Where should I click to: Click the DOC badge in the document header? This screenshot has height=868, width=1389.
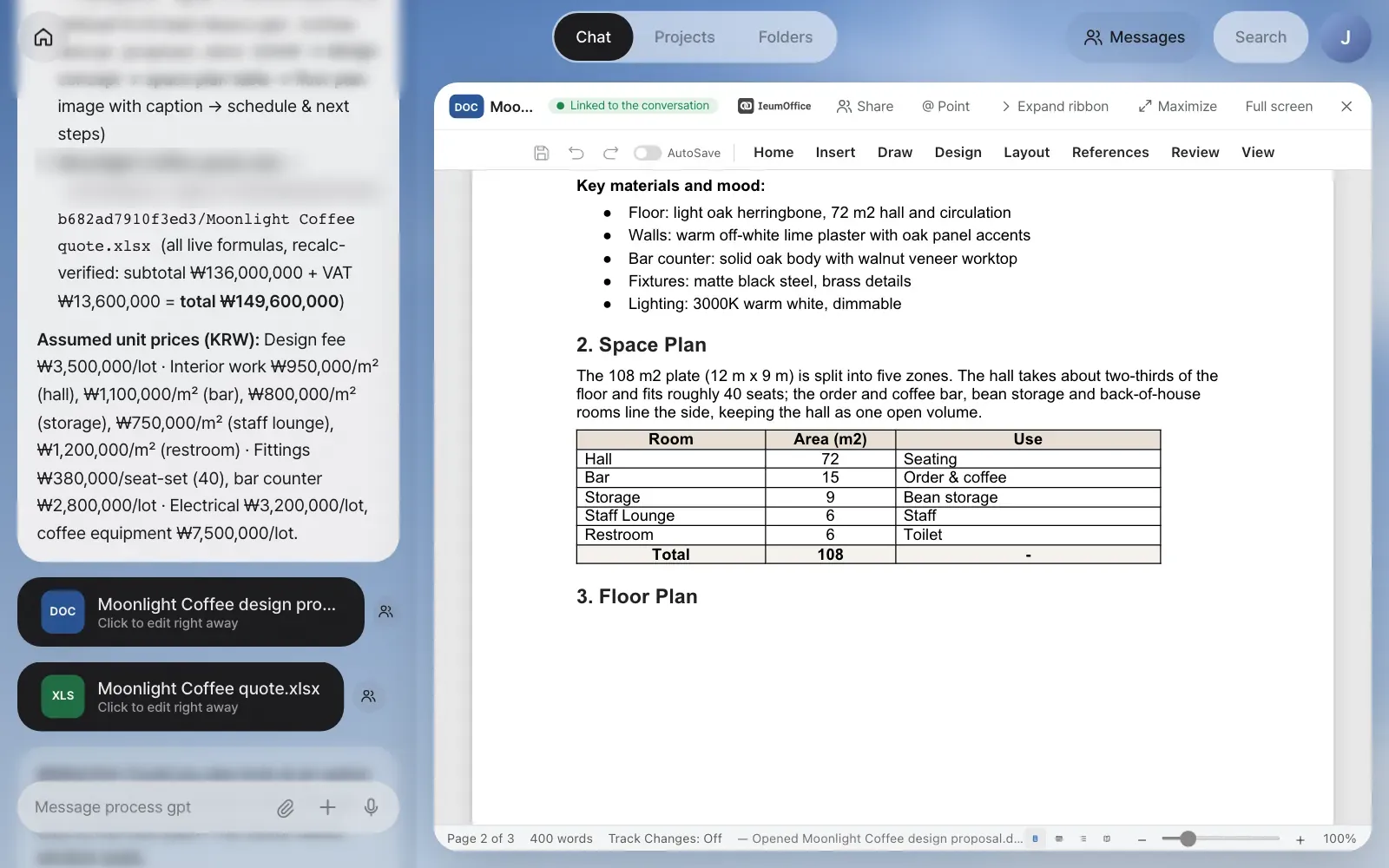tap(466, 107)
